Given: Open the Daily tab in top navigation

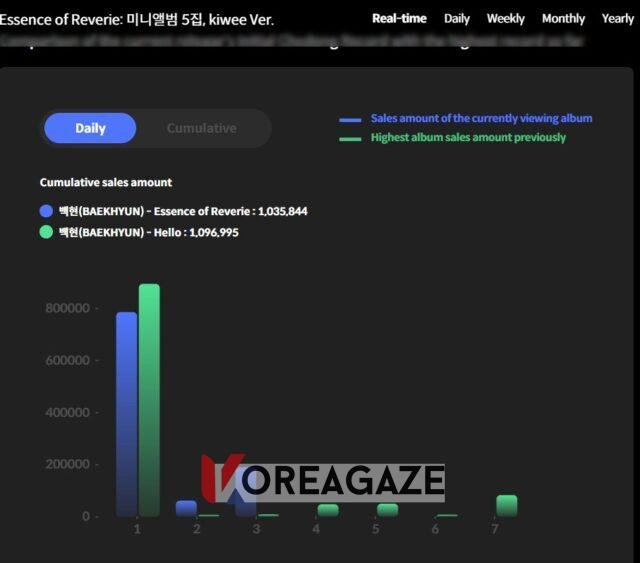Looking at the screenshot, I should coord(457,19).
